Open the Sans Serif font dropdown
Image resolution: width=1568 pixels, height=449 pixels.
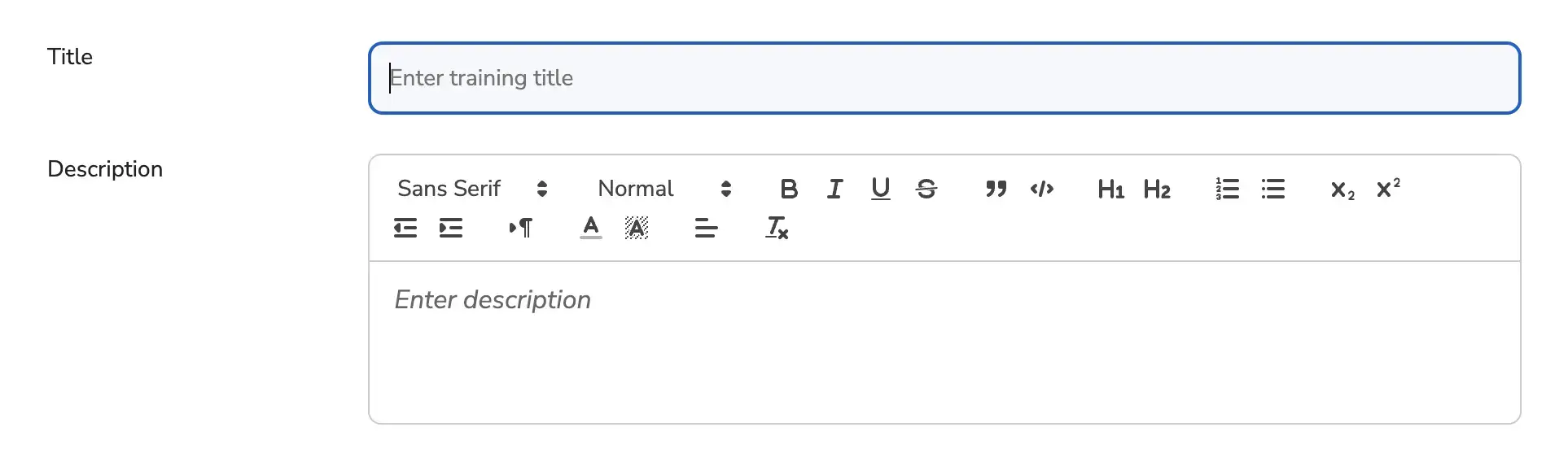click(472, 189)
